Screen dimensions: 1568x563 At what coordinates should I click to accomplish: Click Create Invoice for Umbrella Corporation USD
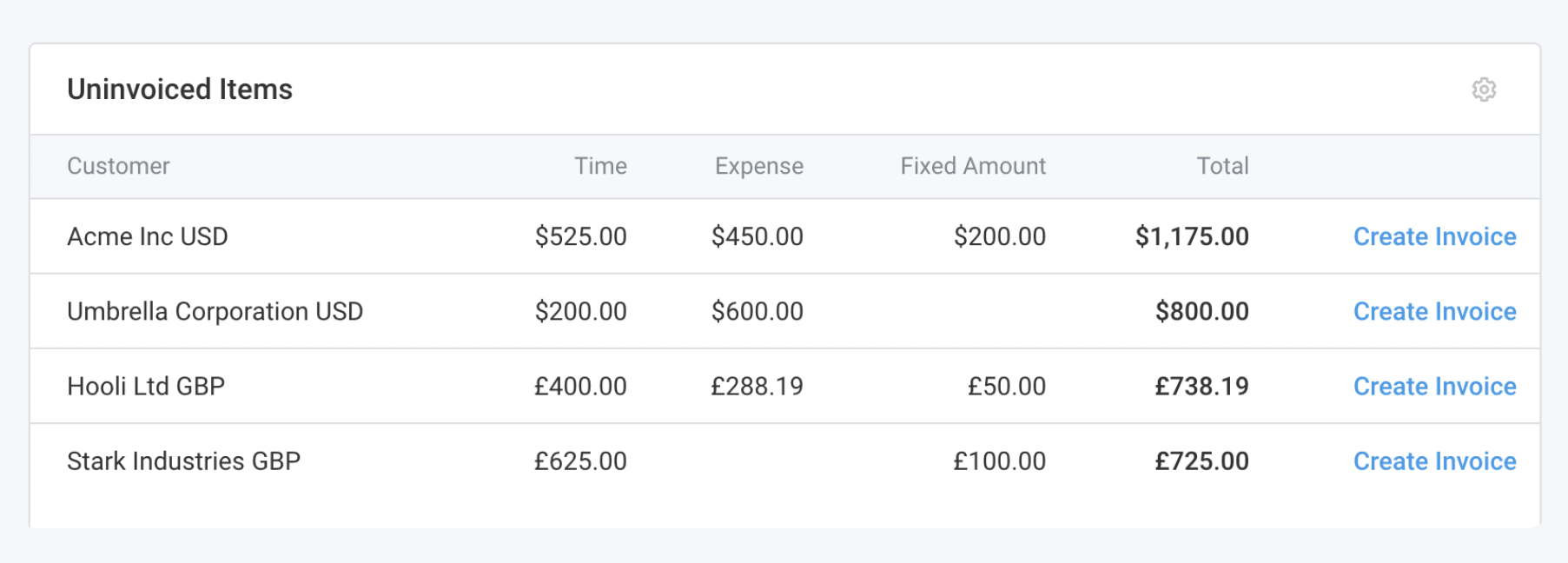pyautogui.click(x=1434, y=311)
